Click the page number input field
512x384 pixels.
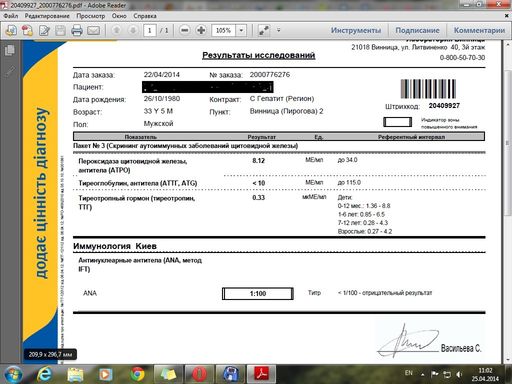point(150,31)
